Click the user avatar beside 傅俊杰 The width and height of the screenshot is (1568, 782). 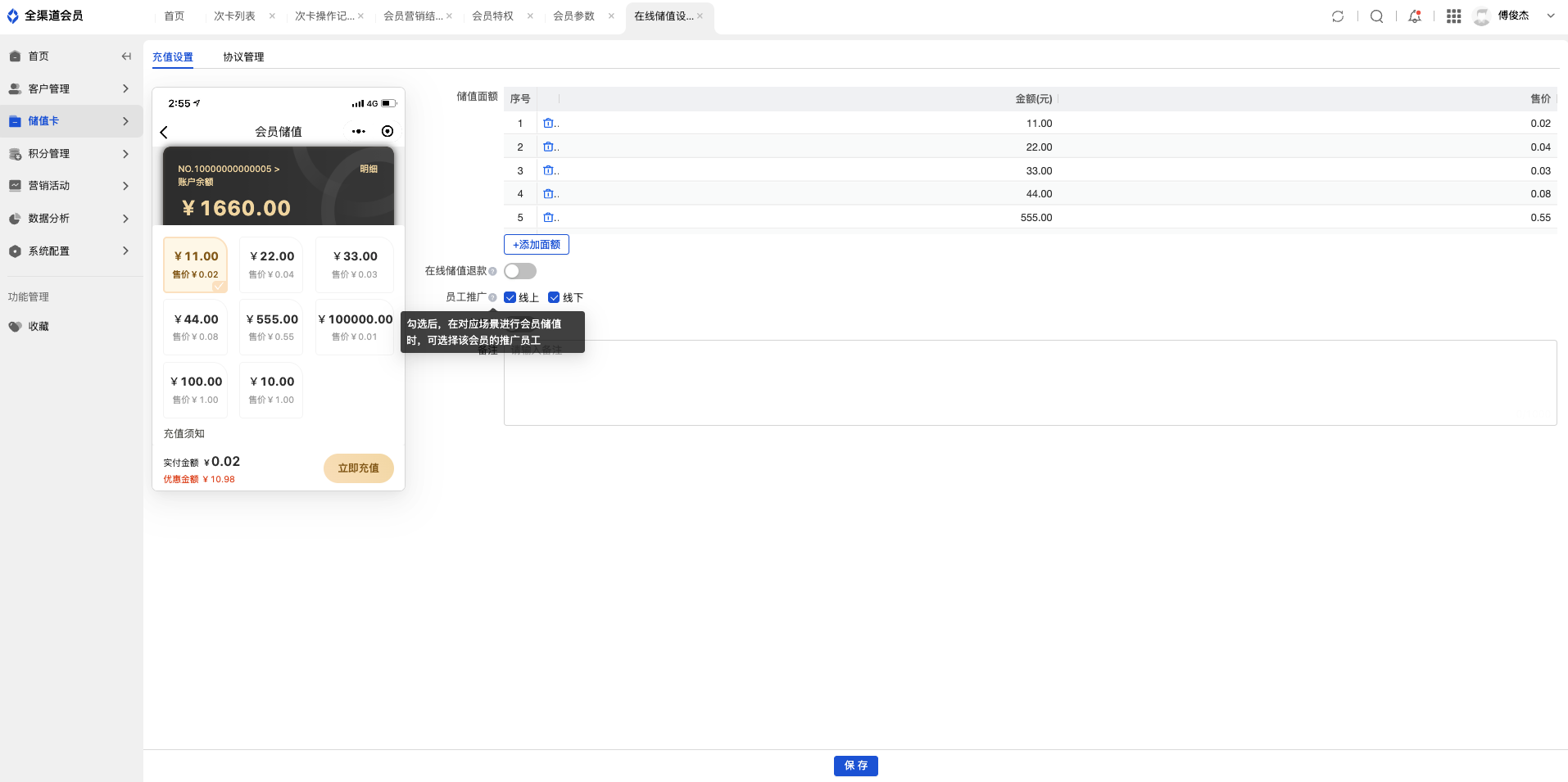[1482, 16]
